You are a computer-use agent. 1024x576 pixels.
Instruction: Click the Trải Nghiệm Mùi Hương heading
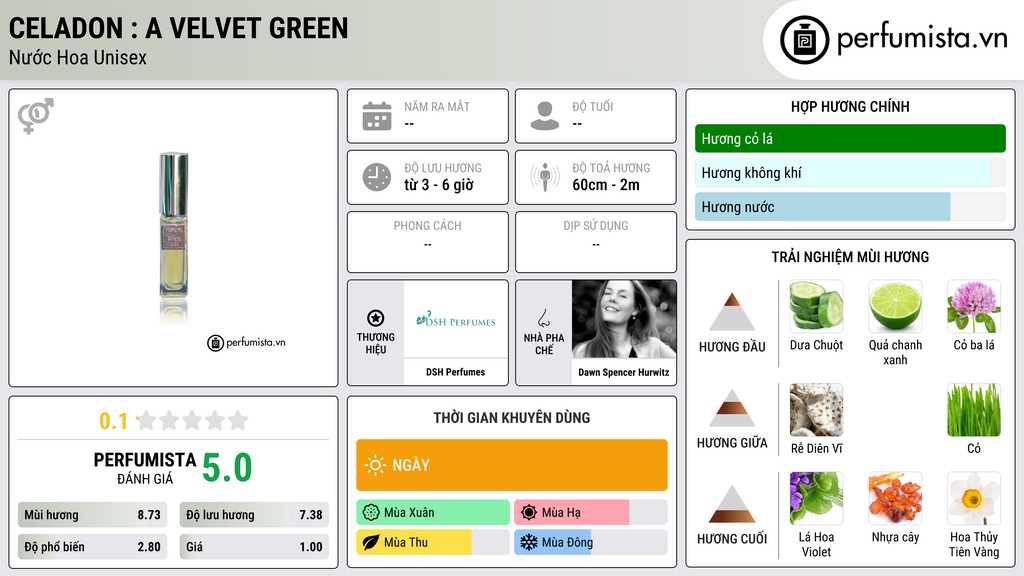pos(850,257)
